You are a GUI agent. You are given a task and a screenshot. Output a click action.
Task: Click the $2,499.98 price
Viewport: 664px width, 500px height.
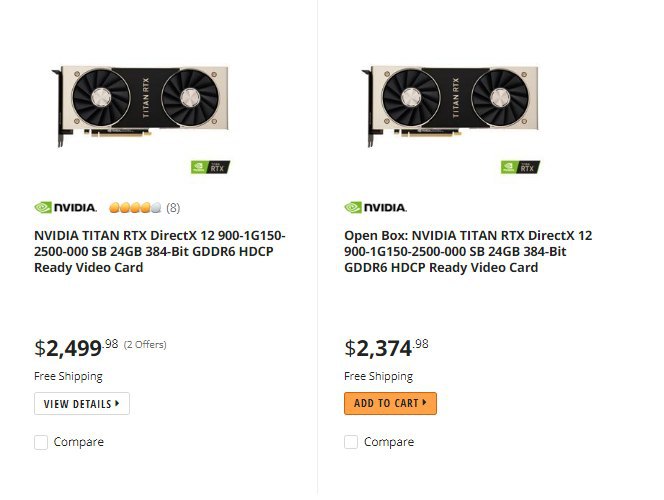[x=76, y=348]
